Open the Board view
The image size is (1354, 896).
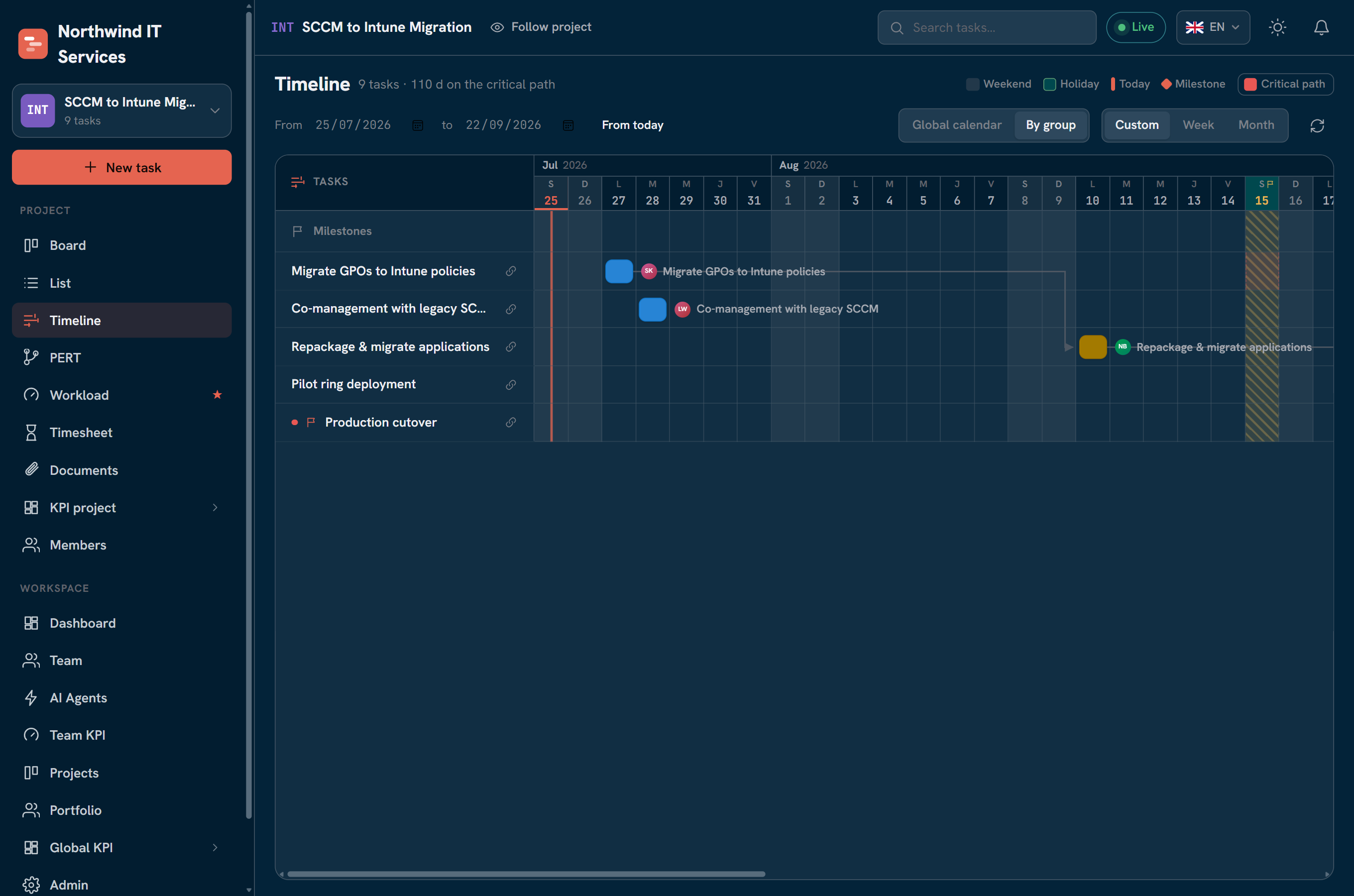coord(121,245)
